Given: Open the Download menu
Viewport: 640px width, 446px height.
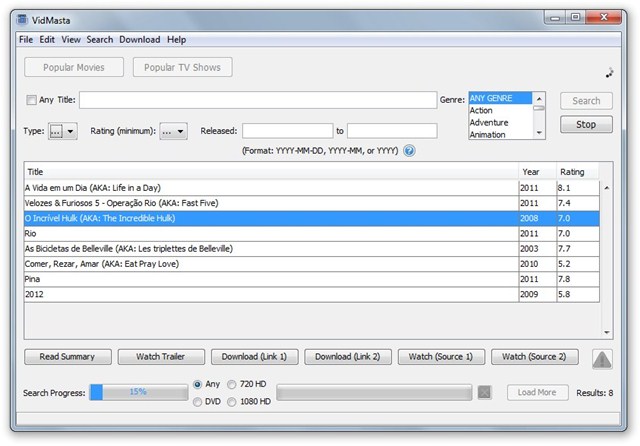Looking at the screenshot, I should [x=140, y=40].
